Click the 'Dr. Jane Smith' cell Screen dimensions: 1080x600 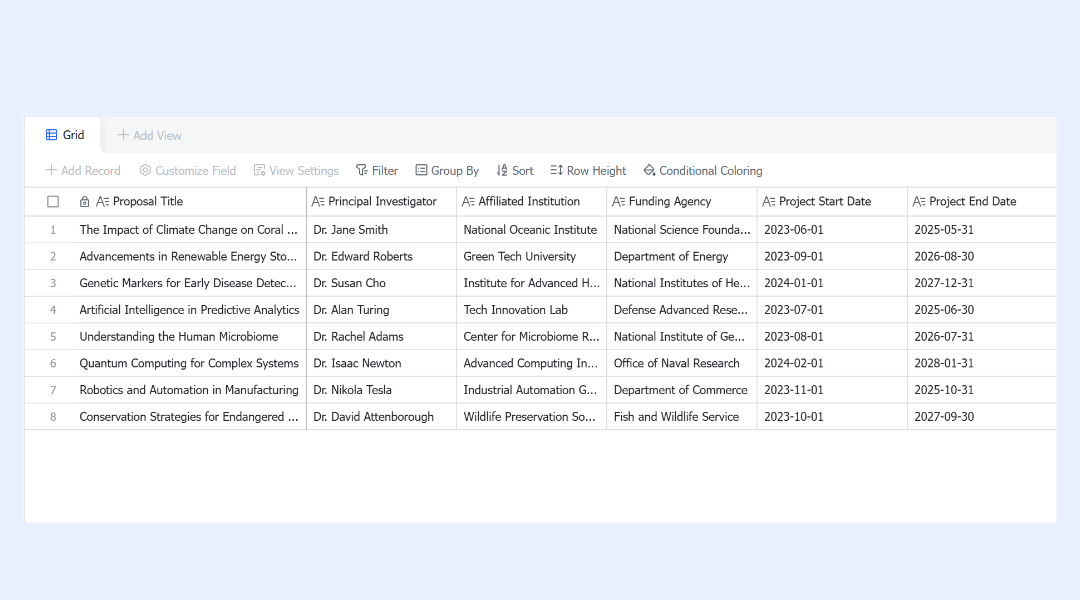(x=382, y=230)
